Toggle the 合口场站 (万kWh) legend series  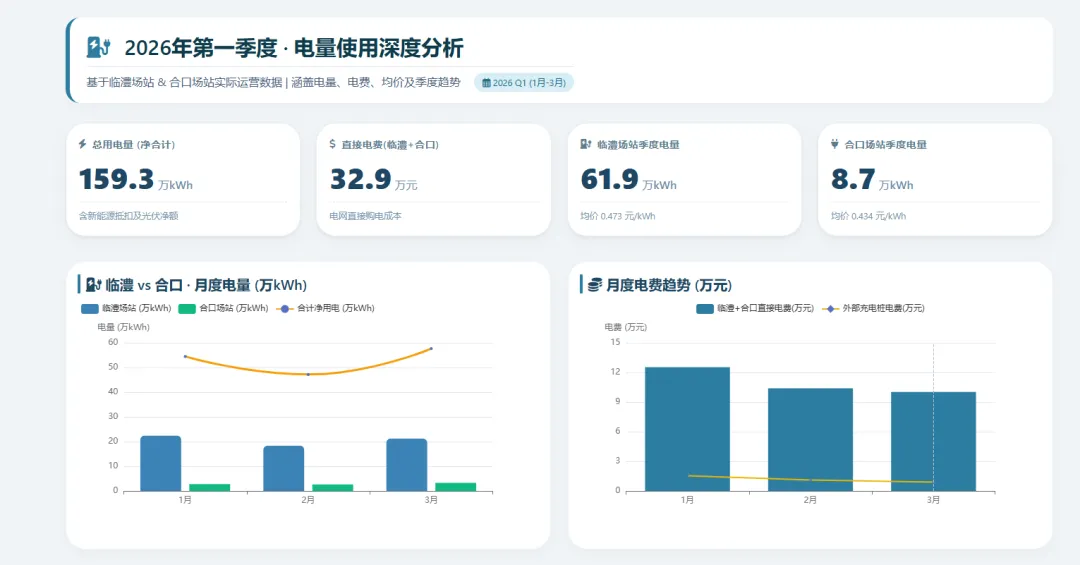[223, 309]
